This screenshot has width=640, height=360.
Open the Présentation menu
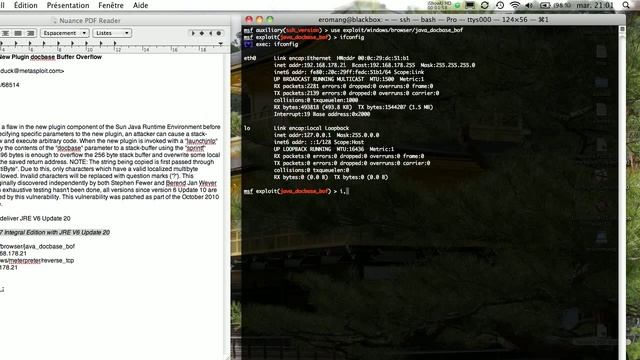(68, 5)
